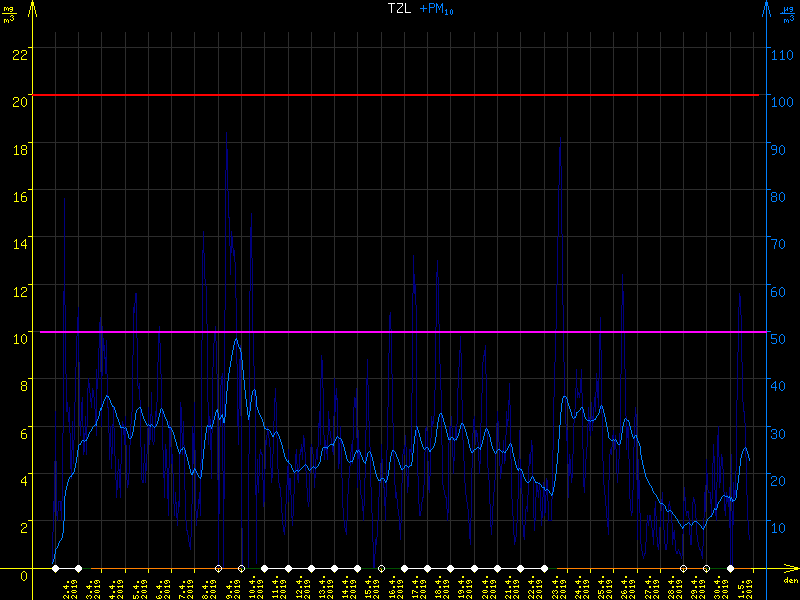Select the first white diamond marker on the time axis
This screenshot has width=800, height=600.
pos(56,568)
